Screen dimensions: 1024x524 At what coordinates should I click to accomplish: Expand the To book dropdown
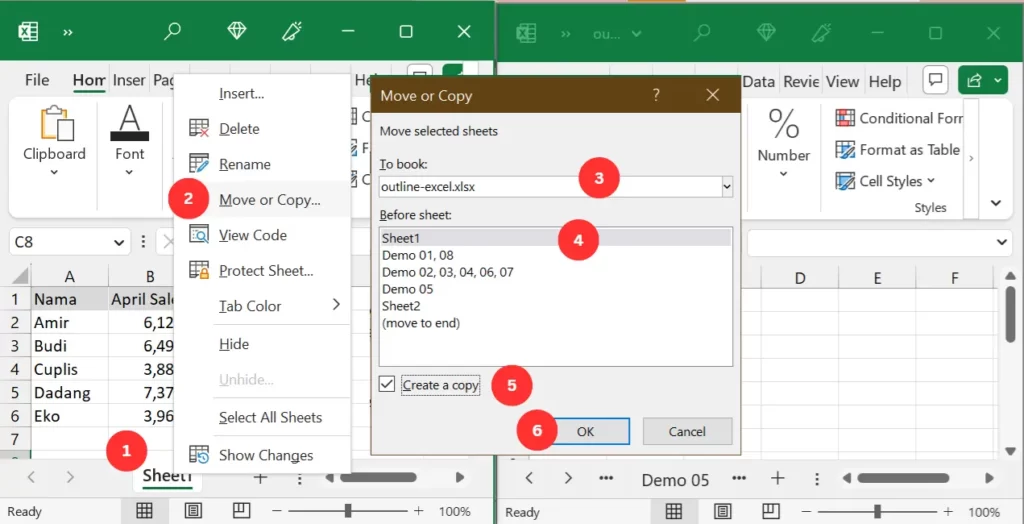[x=726, y=186]
